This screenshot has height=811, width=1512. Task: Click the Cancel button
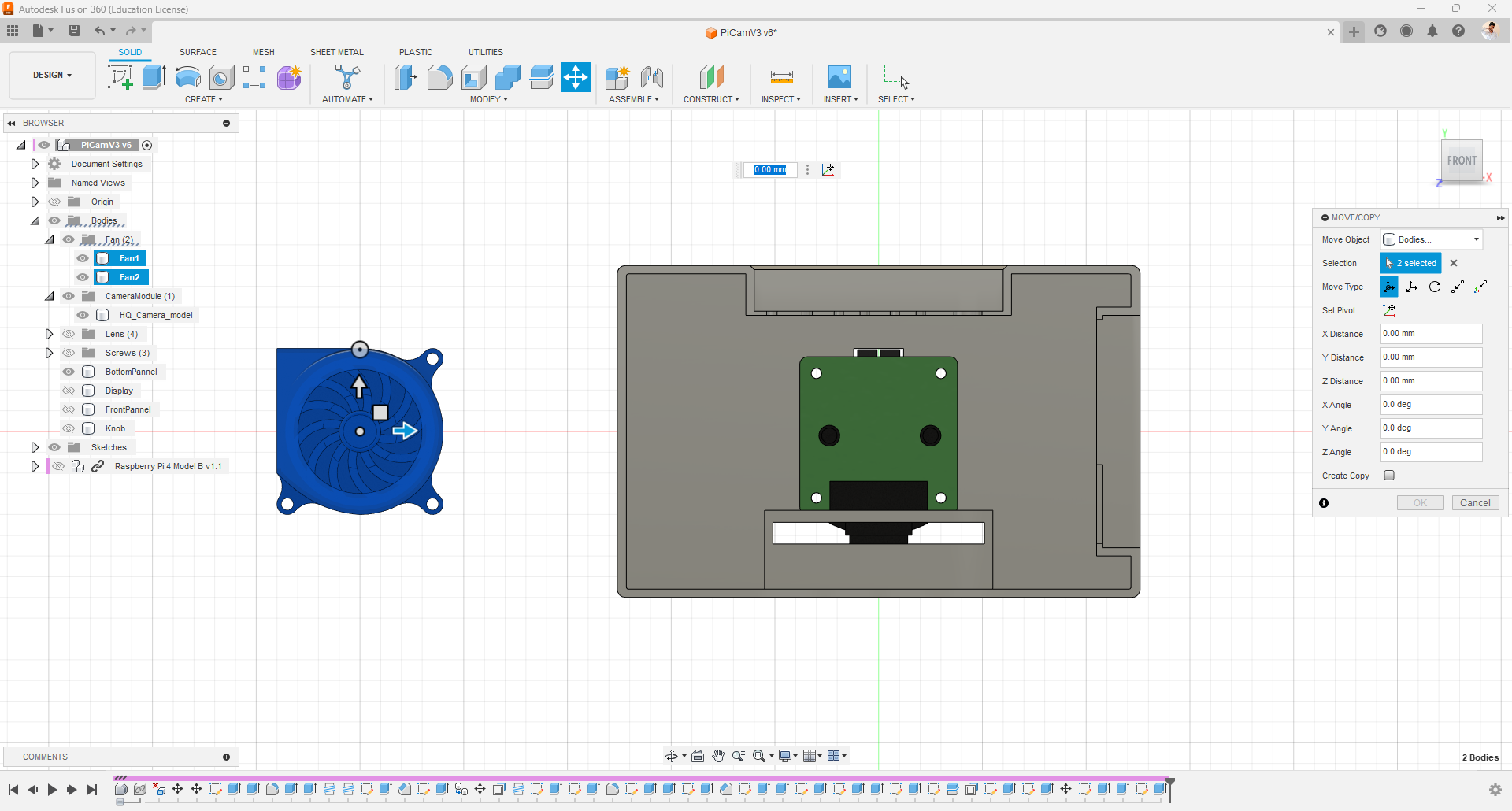[1474, 503]
